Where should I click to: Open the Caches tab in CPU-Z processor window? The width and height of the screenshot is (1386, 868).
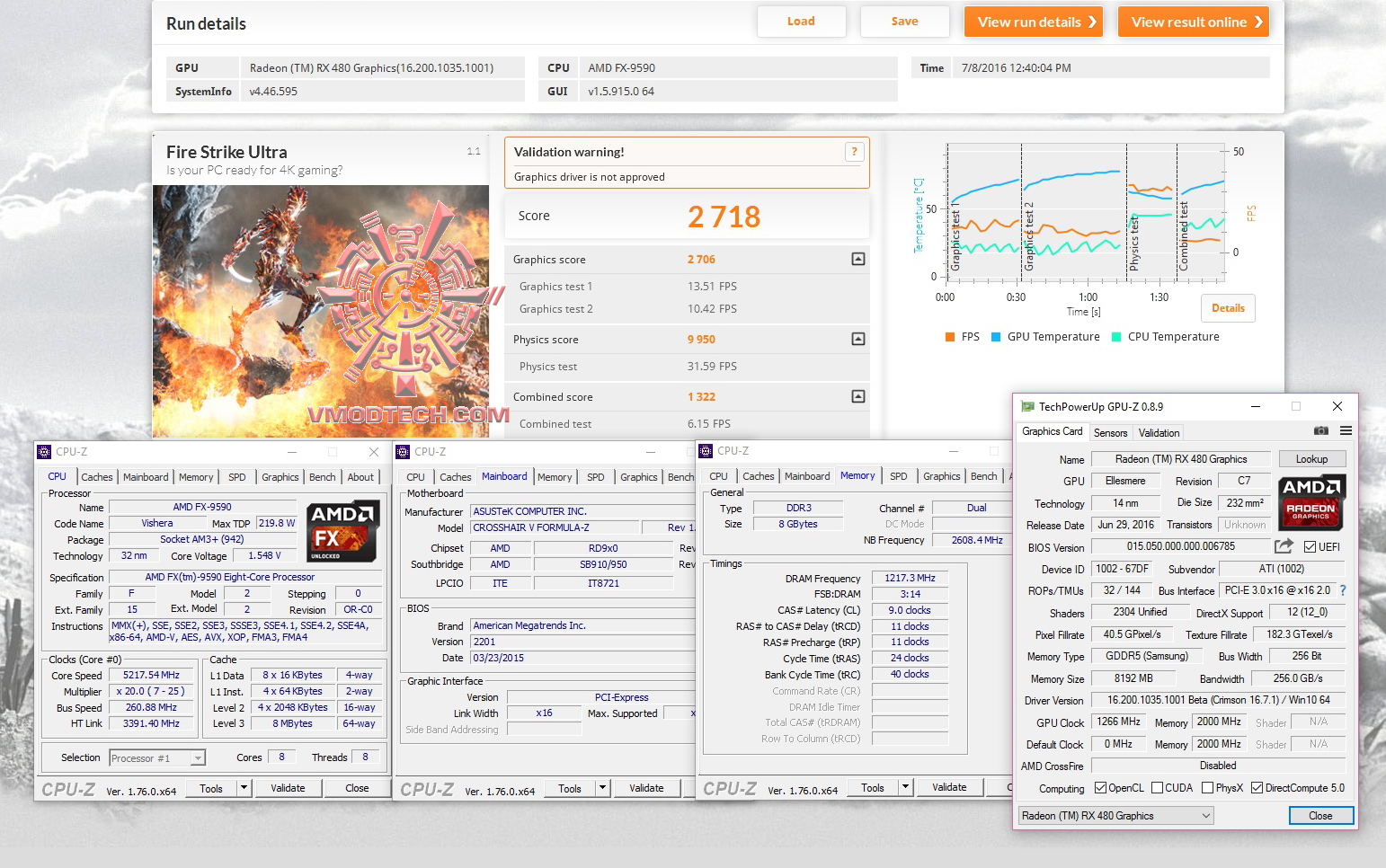coord(97,477)
